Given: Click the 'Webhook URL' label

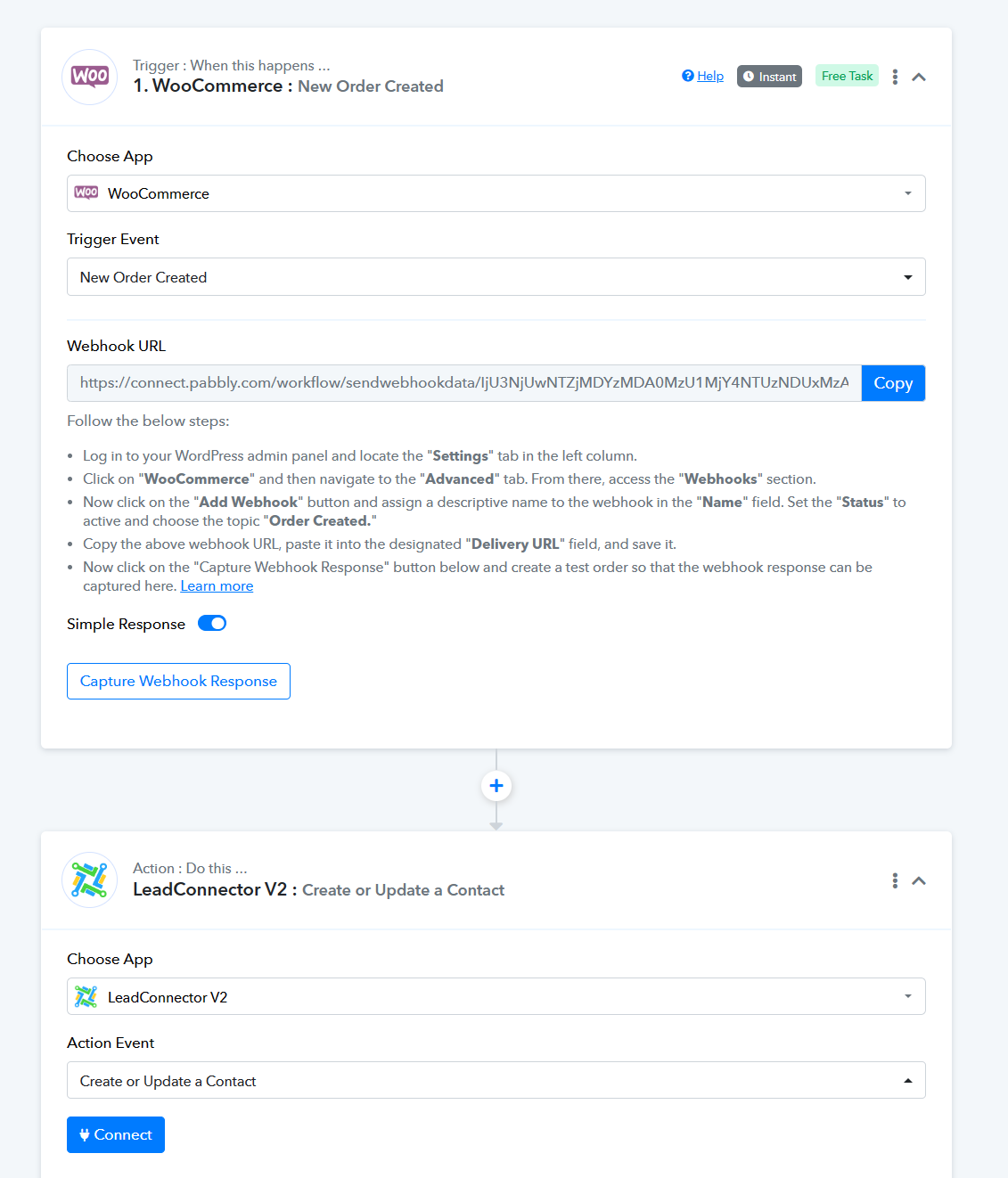Looking at the screenshot, I should point(117,346).
